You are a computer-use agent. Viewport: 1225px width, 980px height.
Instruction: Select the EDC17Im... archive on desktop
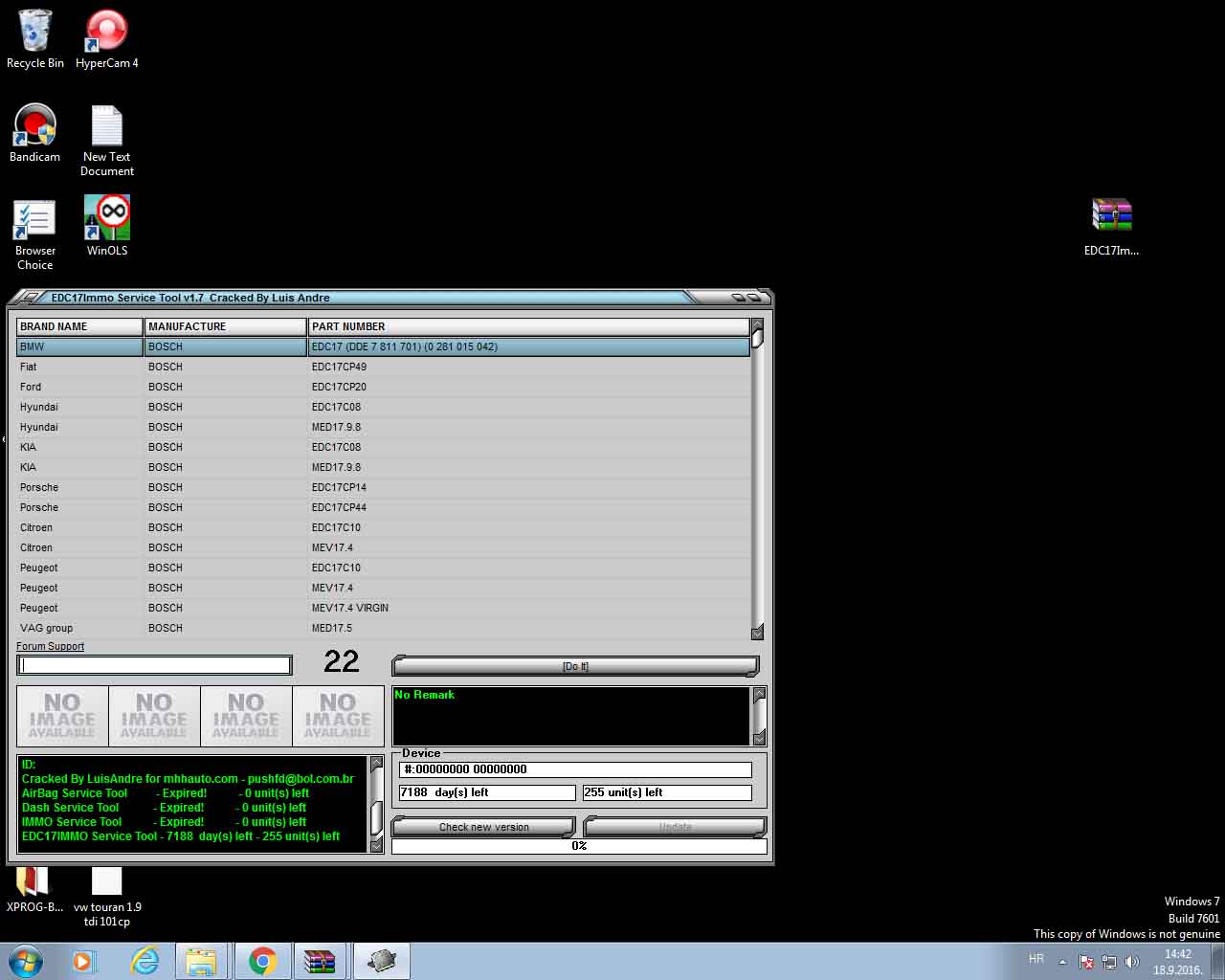(x=1111, y=227)
